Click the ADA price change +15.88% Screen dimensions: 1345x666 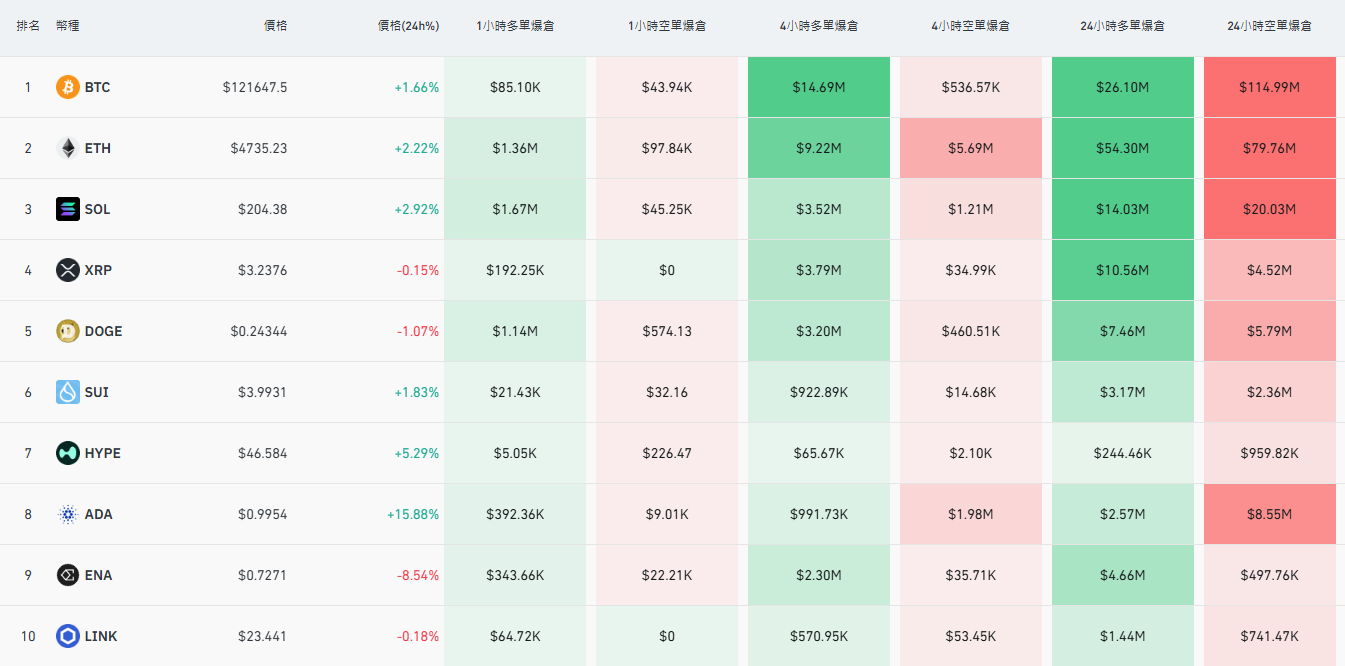[413, 514]
